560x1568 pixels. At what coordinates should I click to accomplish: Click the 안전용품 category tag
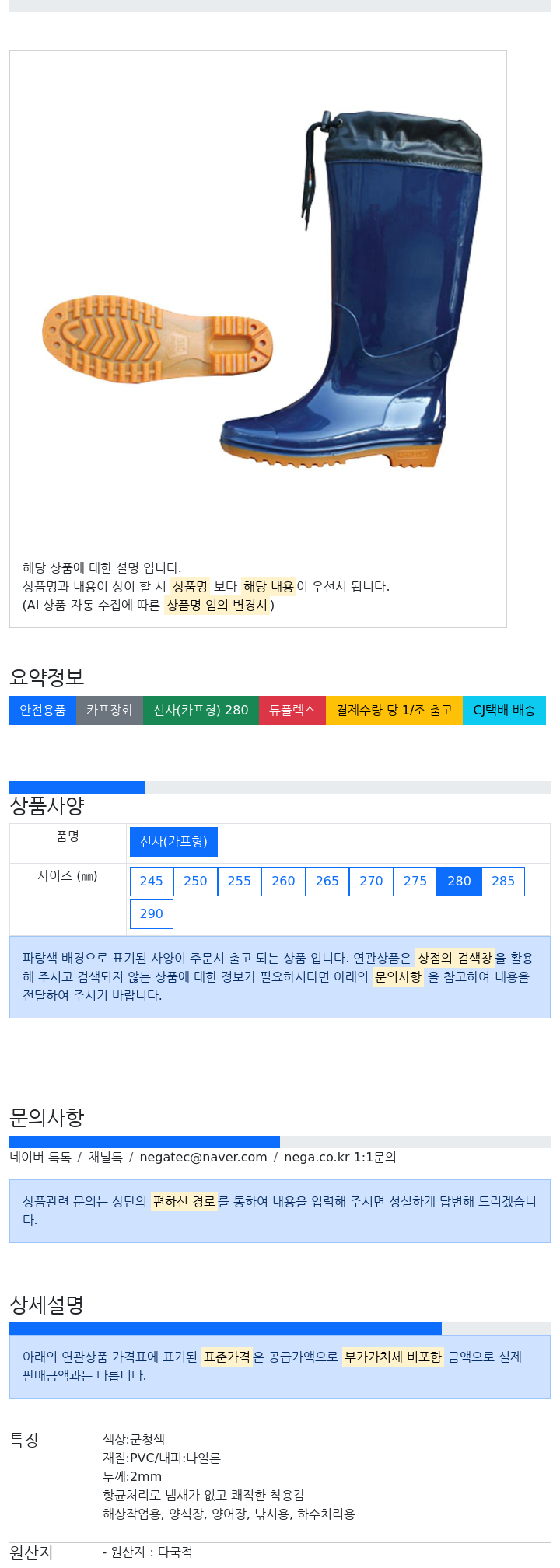click(x=43, y=710)
